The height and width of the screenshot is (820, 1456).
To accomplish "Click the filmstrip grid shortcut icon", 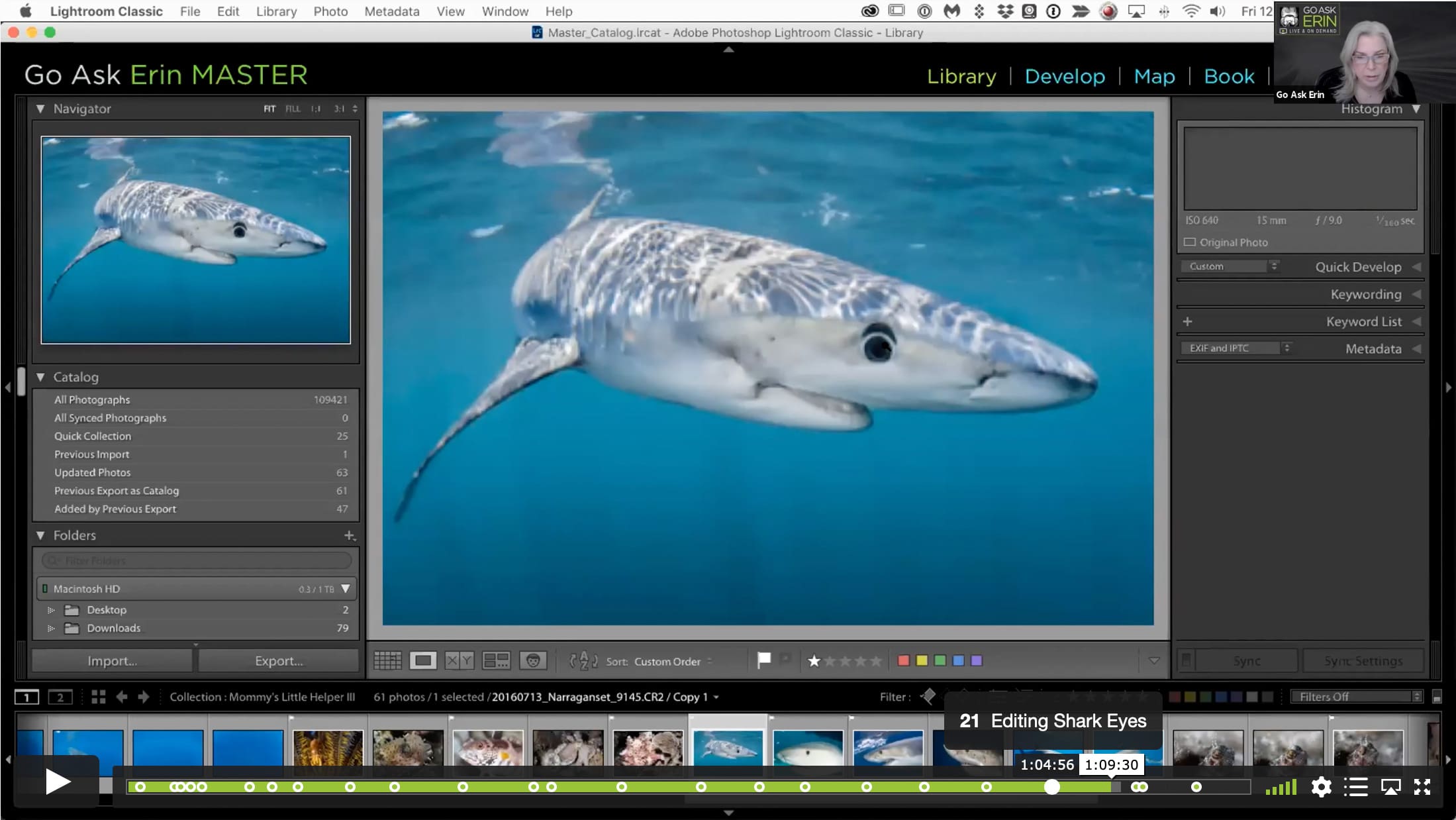I will pyautogui.click(x=98, y=697).
